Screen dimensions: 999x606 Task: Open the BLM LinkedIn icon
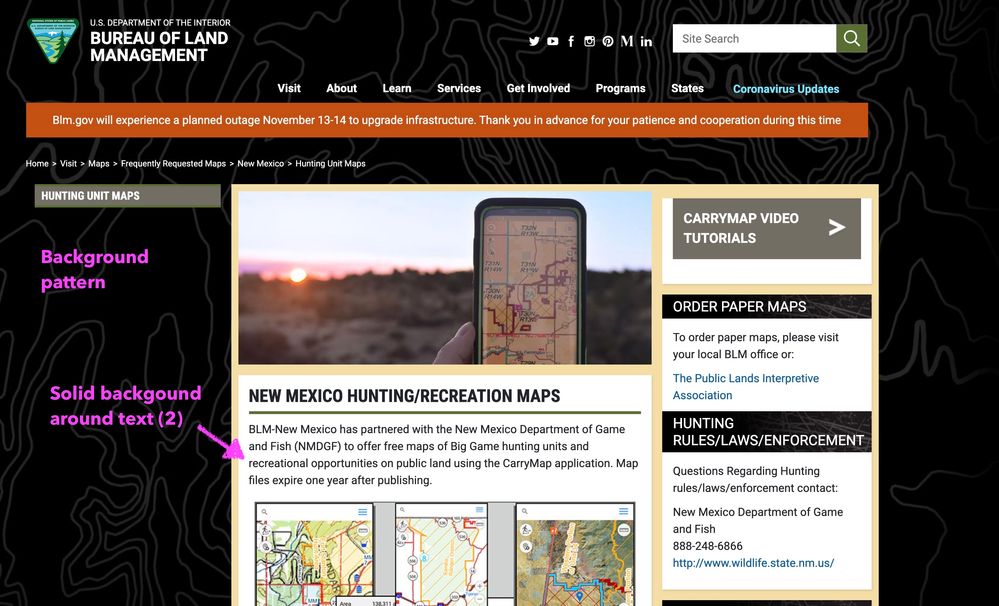(x=646, y=41)
